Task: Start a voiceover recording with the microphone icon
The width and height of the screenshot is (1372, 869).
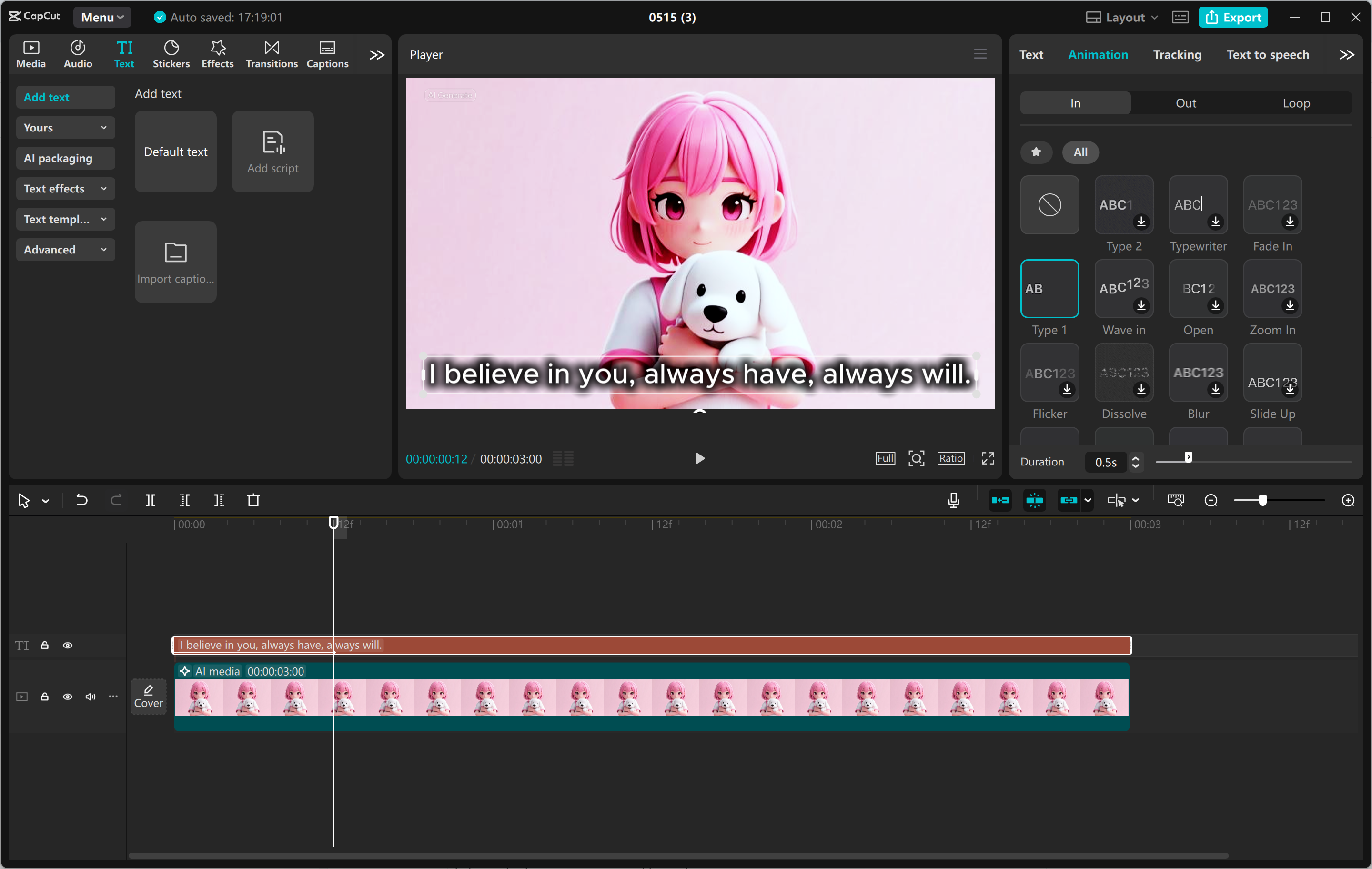Action: coord(953,500)
